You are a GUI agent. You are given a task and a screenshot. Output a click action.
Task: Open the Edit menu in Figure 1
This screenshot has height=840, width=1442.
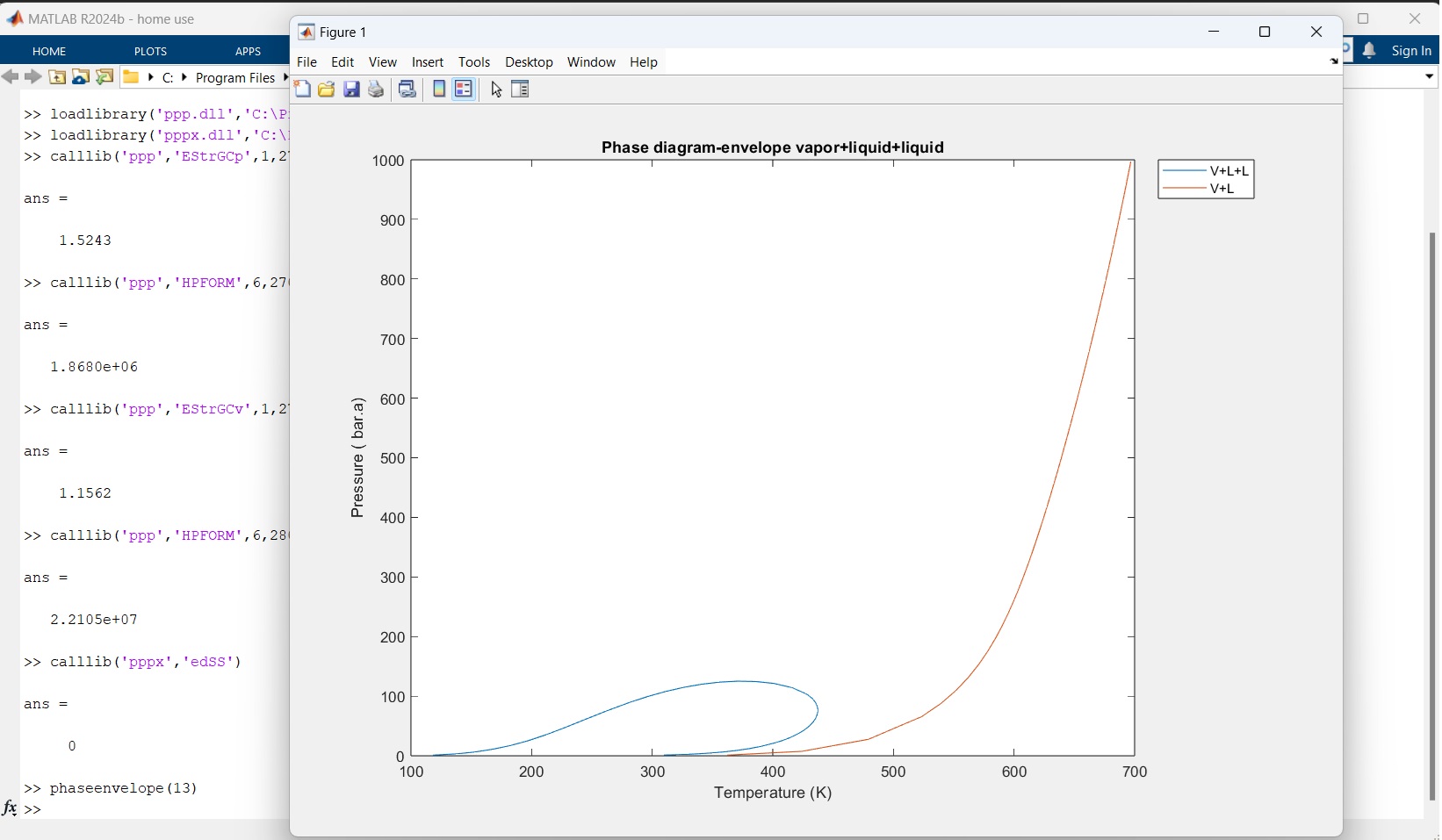pyautogui.click(x=342, y=62)
